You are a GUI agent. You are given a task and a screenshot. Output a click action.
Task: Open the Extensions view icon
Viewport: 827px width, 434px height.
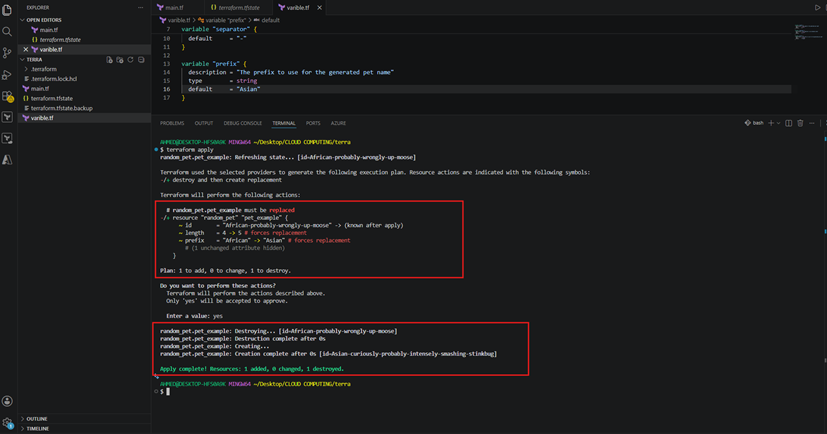(7, 96)
